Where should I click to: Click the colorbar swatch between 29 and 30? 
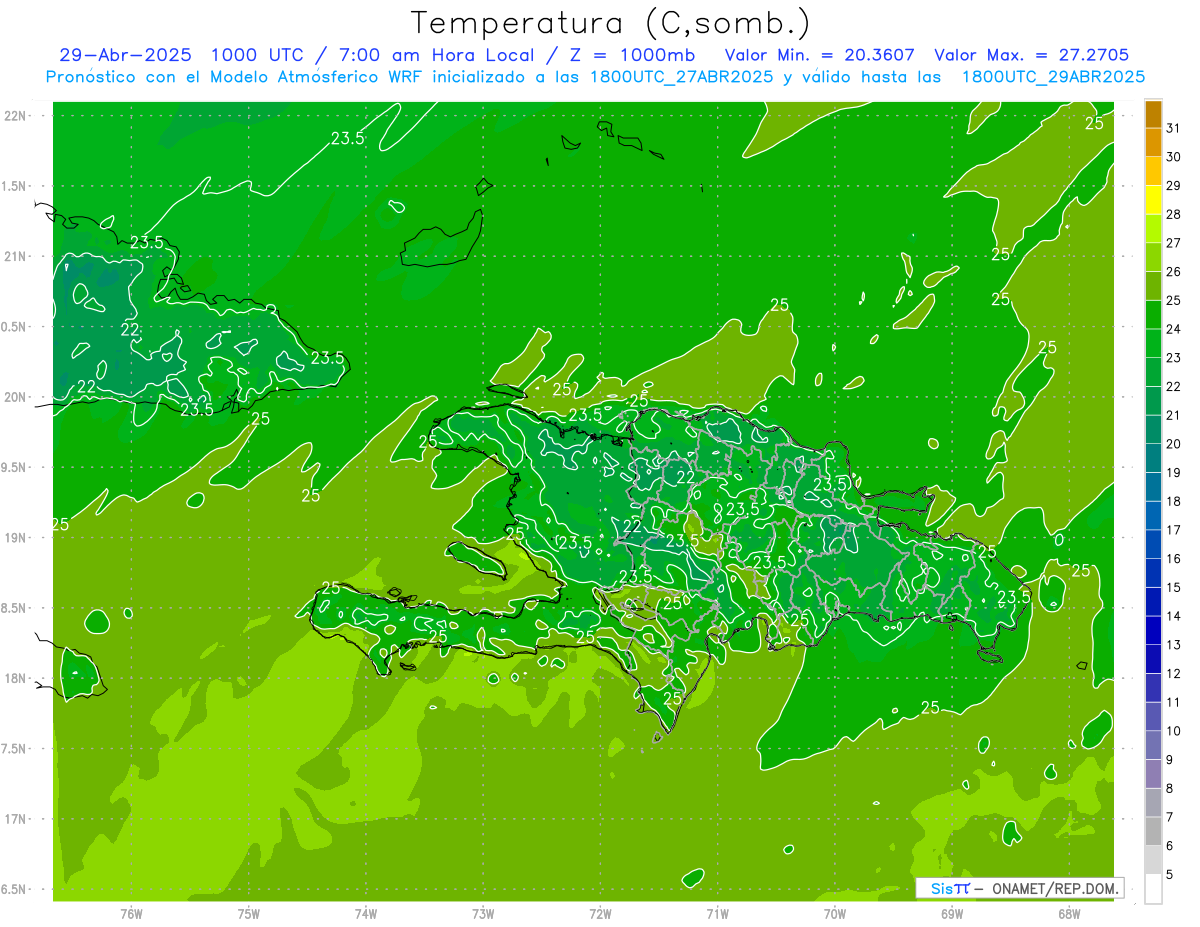[1153, 171]
